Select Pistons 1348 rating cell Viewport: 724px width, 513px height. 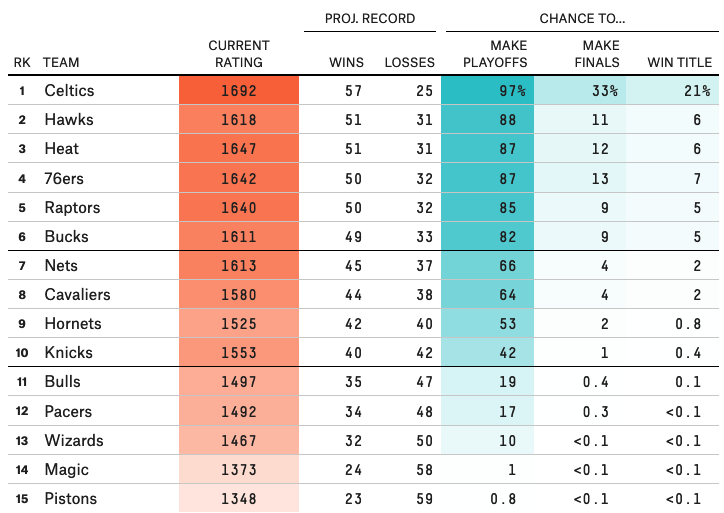239,499
